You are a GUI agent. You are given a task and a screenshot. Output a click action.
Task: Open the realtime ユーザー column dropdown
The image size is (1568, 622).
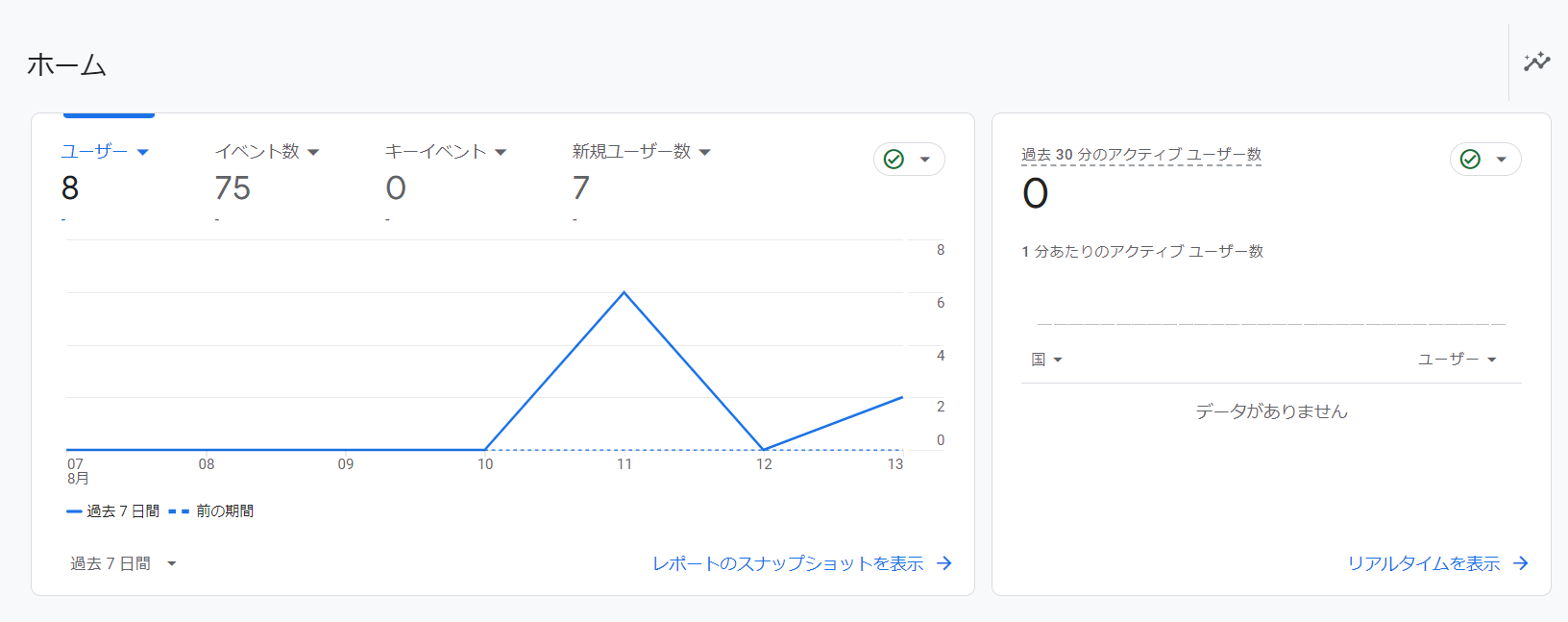[x=1458, y=360]
